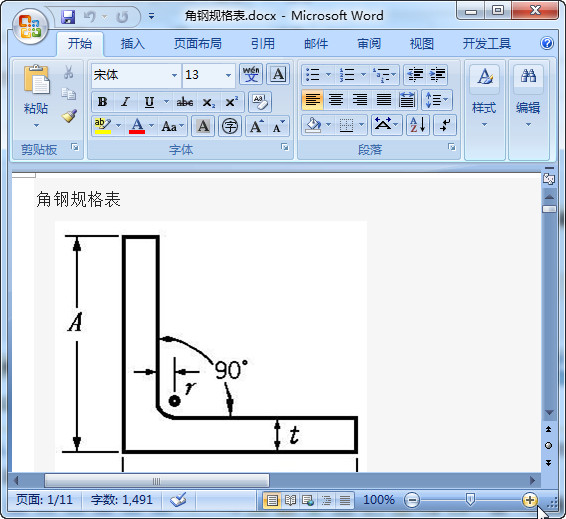Screen dimensions: 566x519
Task: Center the paragraph text
Action: click(x=336, y=100)
